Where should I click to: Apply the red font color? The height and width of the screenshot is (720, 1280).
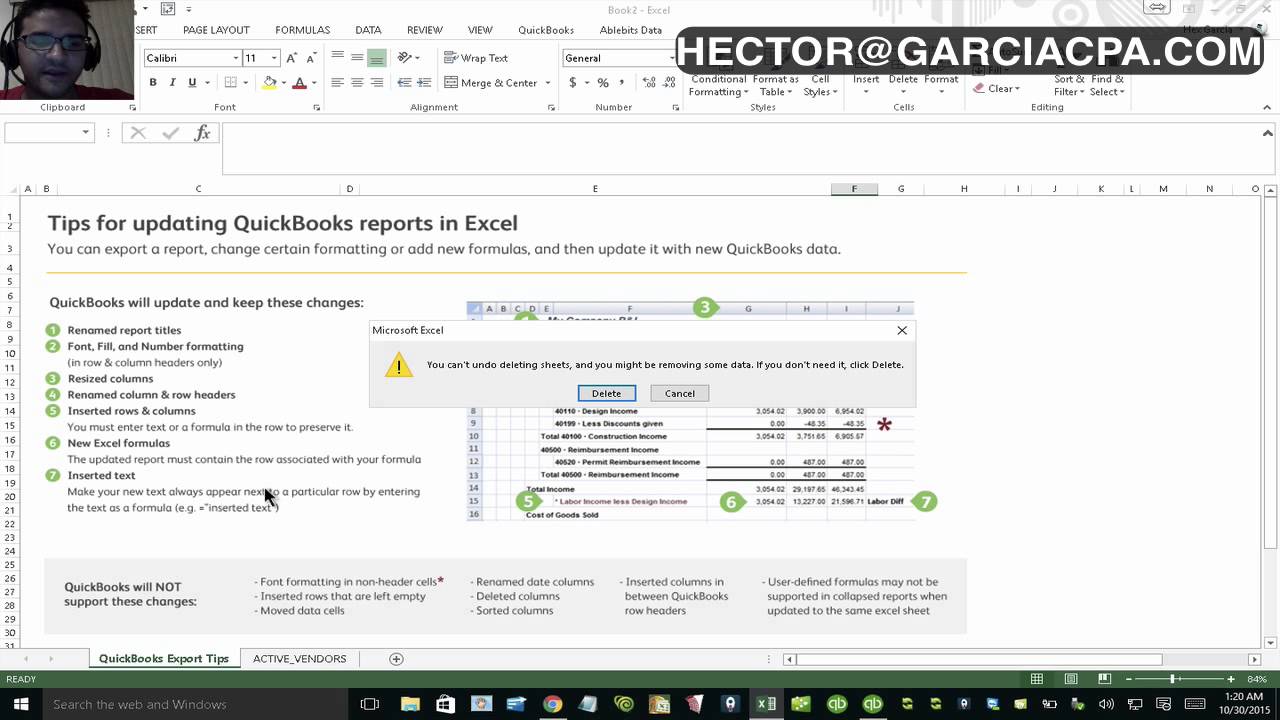[x=298, y=83]
